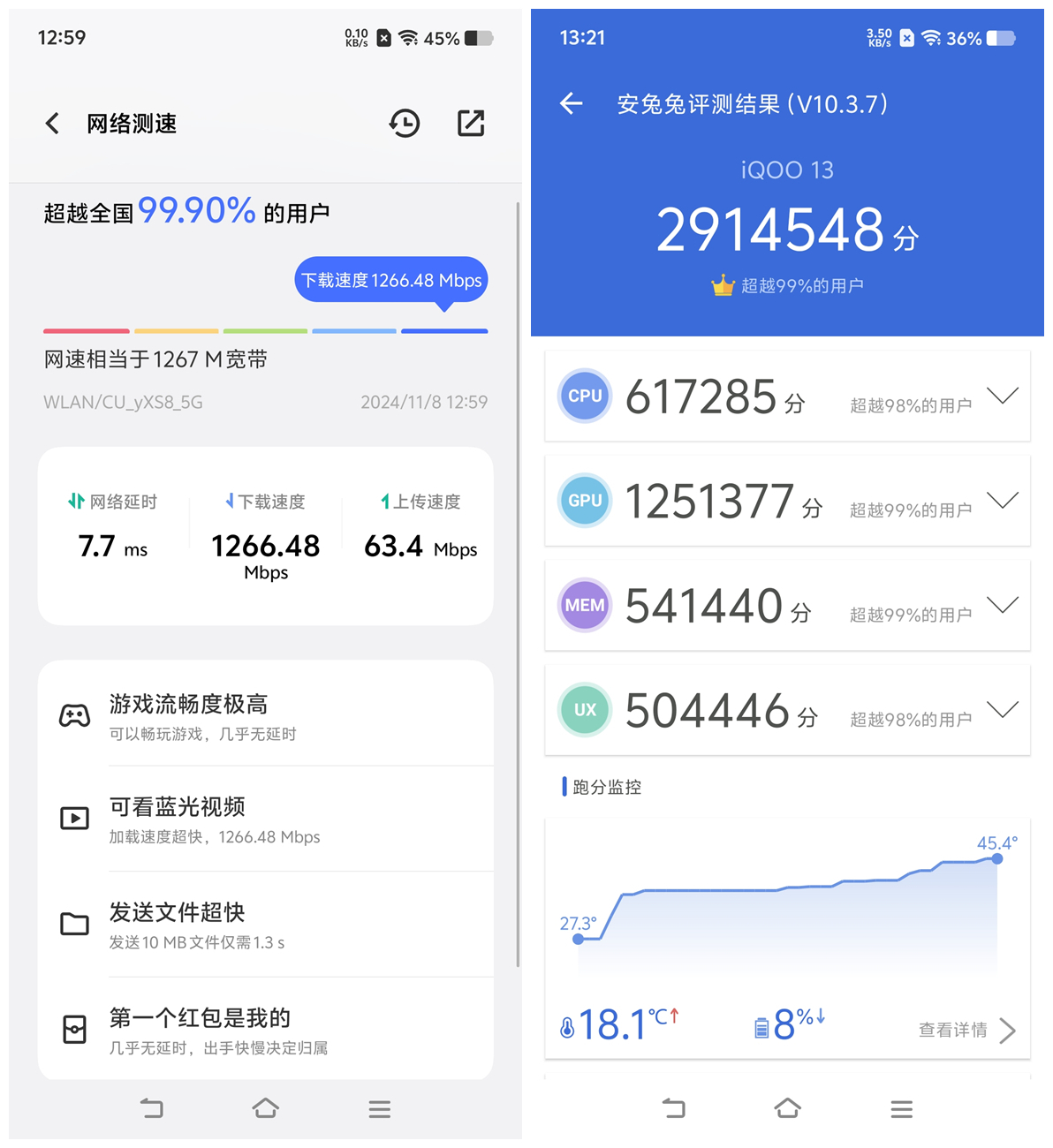Tap the MEM score badge icon

coord(585,605)
